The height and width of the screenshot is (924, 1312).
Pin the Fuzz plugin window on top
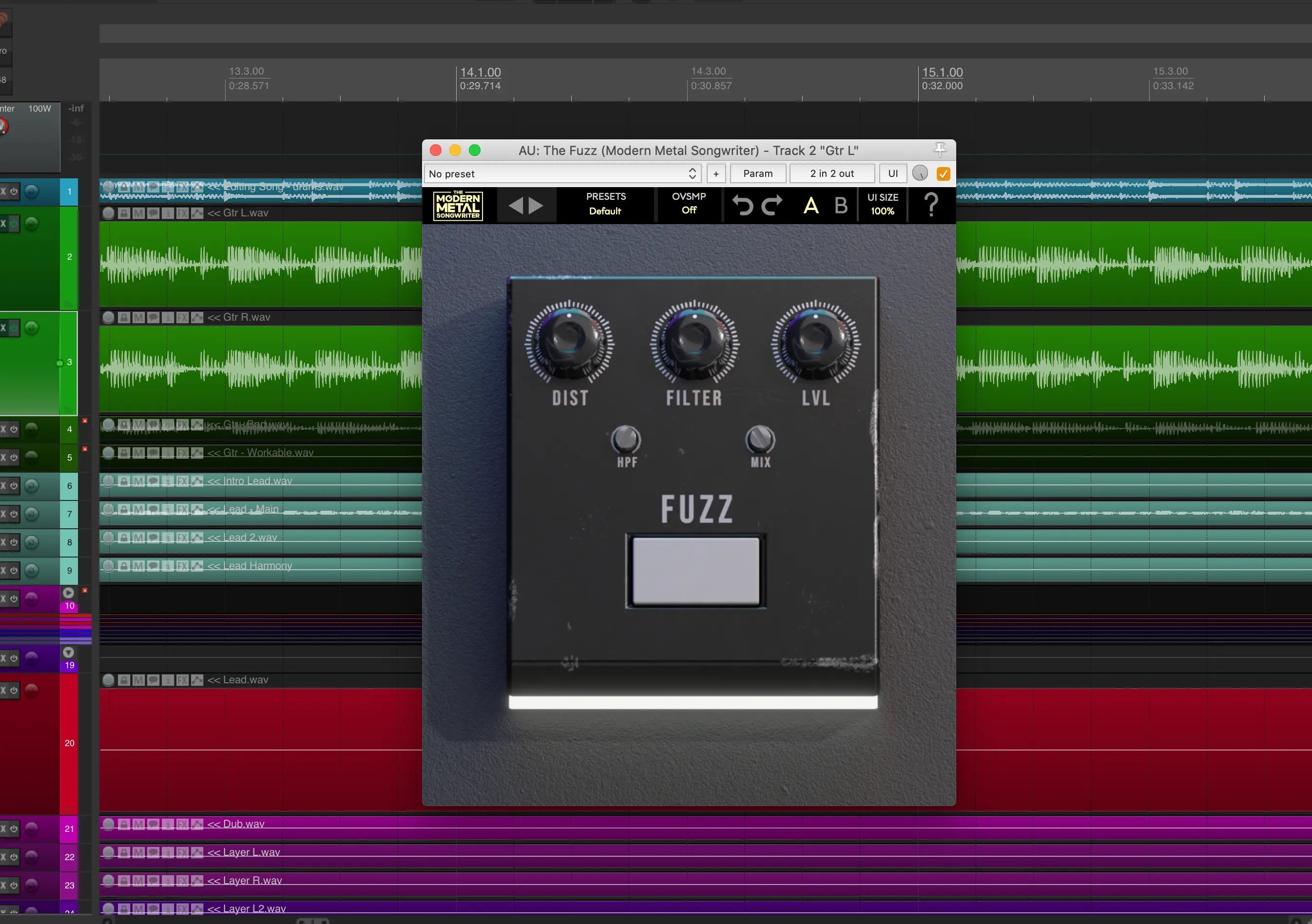pyautogui.click(x=940, y=150)
